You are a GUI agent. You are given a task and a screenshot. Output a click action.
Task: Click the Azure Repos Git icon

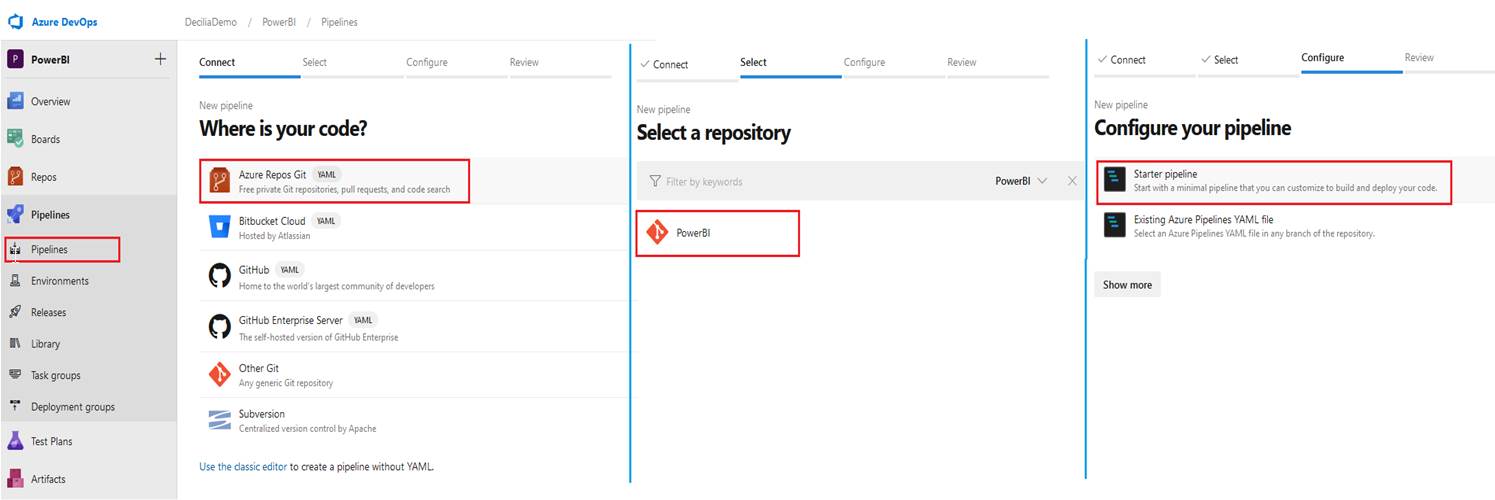[x=219, y=180]
